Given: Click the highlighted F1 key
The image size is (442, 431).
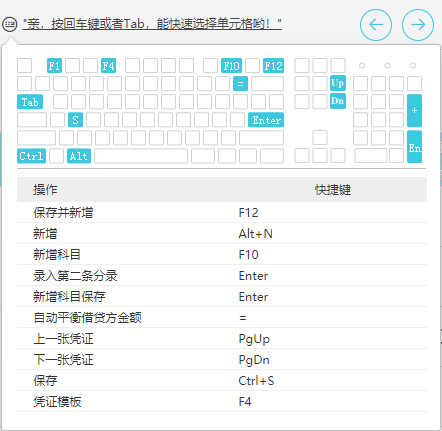Looking at the screenshot, I should coord(54,66).
